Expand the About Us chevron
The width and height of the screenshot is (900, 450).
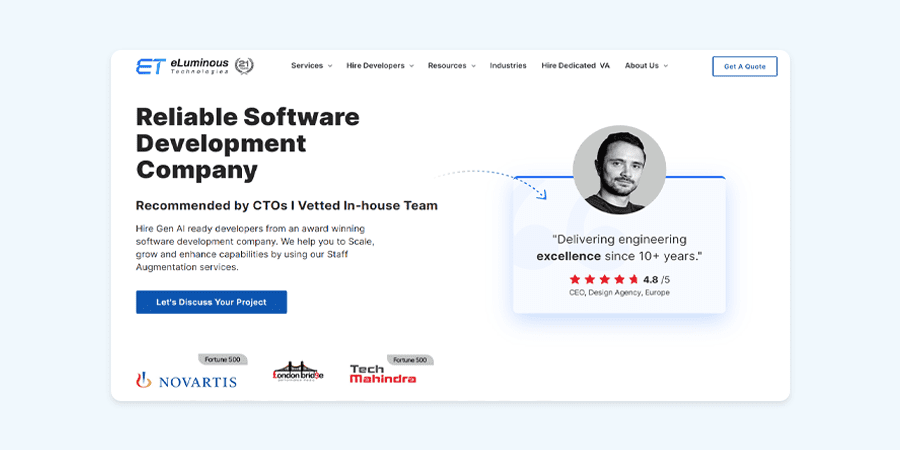tap(666, 66)
